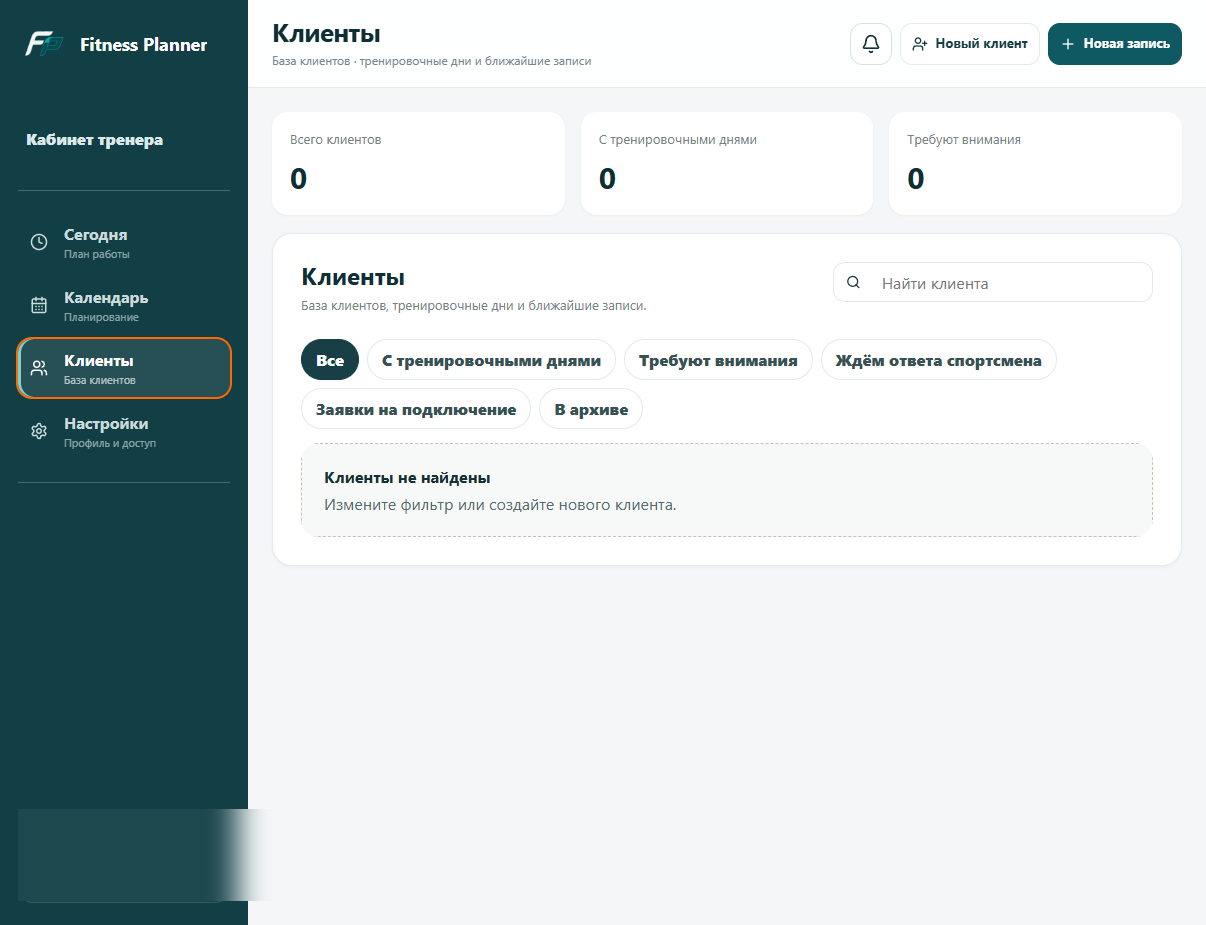Open the Сегодня work plan section
This screenshot has width=1206, height=925.
[124, 242]
